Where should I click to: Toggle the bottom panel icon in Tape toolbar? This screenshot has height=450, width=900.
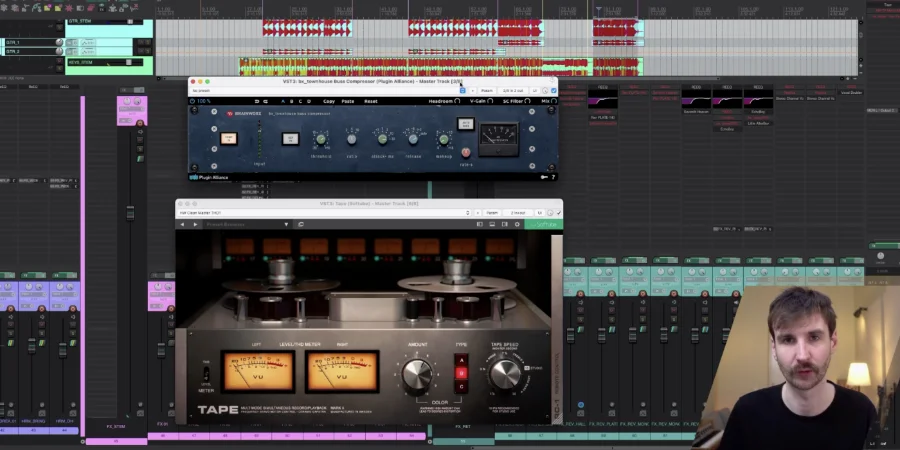[492, 224]
